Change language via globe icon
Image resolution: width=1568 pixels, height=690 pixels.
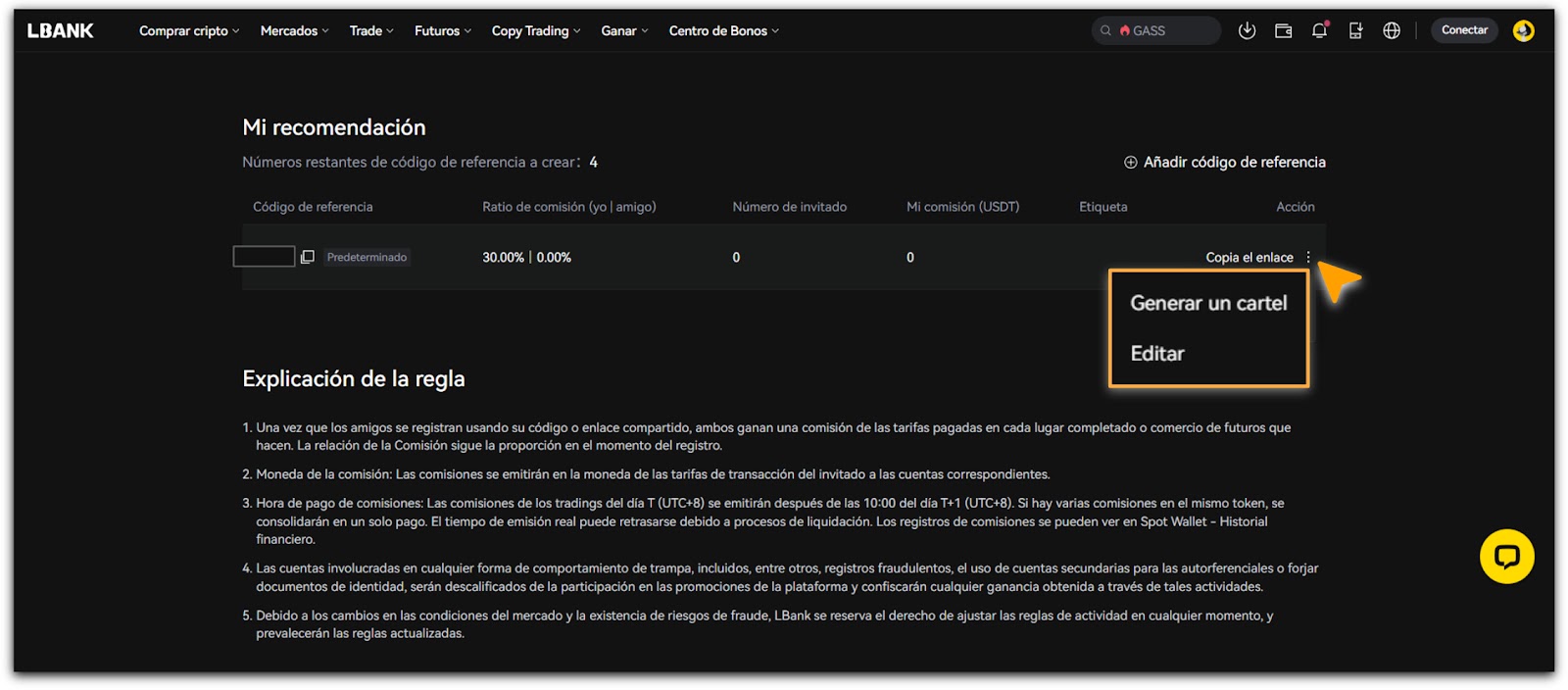pos(1392,30)
